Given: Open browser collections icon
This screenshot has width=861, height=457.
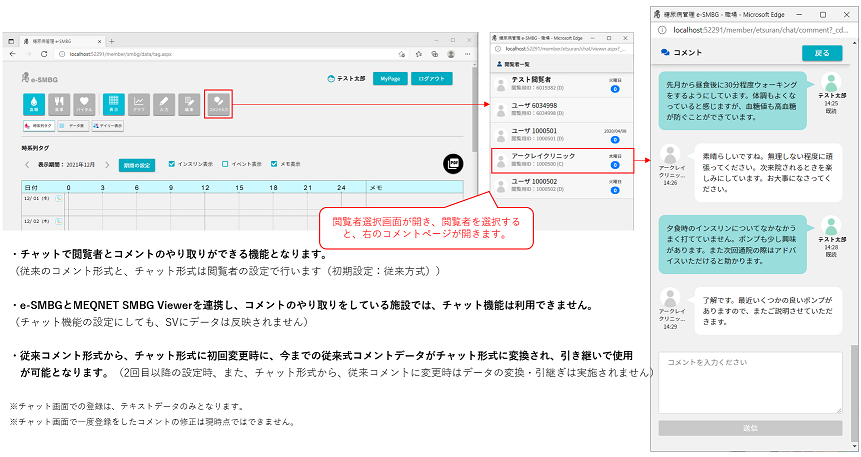Looking at the screenshot, I should [x=434, y=54].
